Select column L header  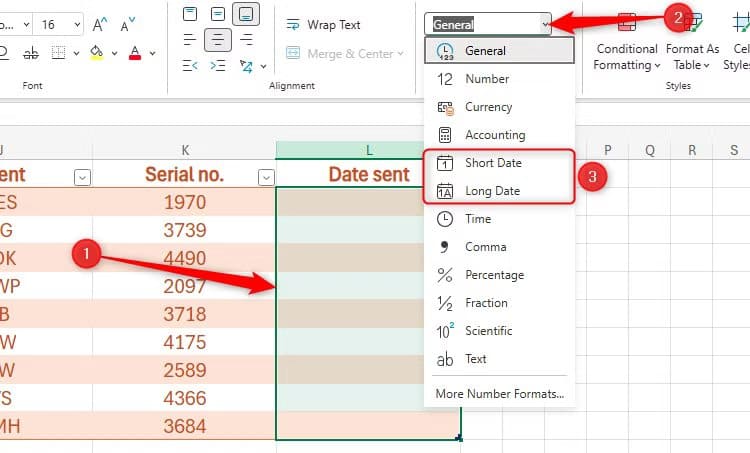(369, 150)
